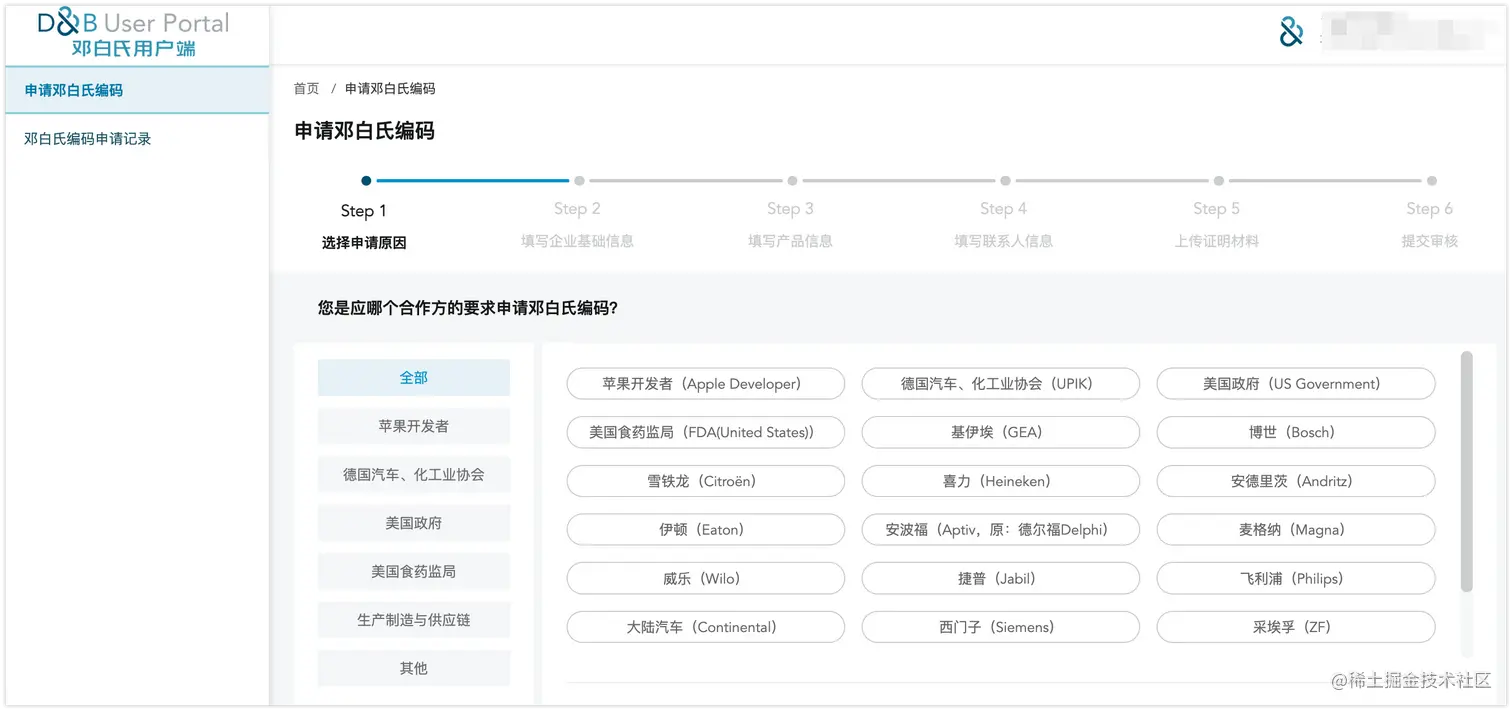Select the 德国汽车、化工业协会 category filter

(x=414, y=475)
